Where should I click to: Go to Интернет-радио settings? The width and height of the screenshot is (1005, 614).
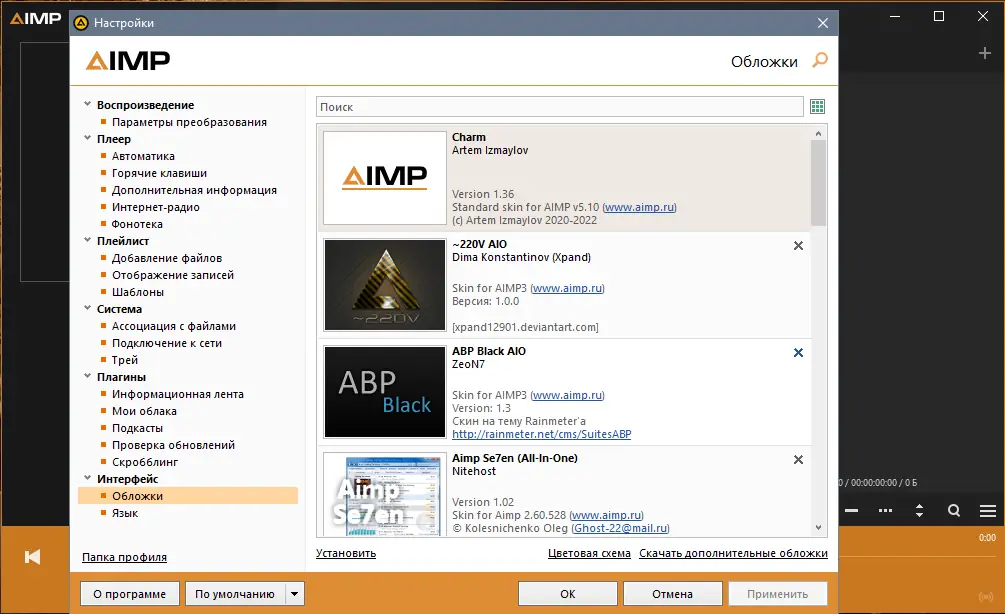point(156,207)
